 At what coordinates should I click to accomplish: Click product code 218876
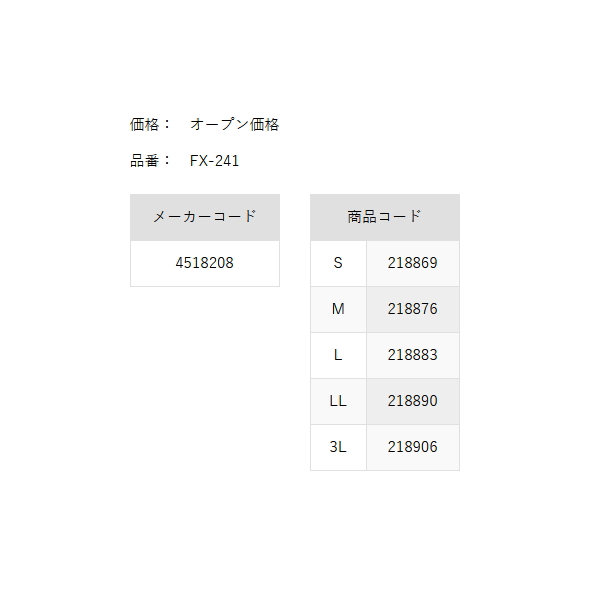pyautogui.click(x=413, y=309)
